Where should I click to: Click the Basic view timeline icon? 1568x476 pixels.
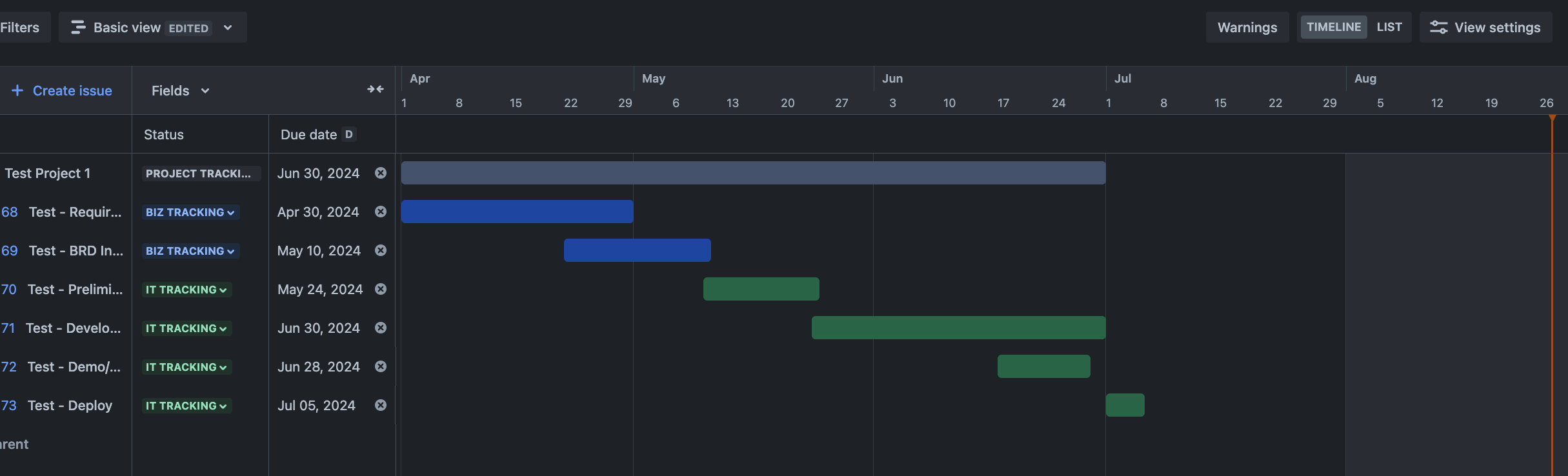pos(78,27)
